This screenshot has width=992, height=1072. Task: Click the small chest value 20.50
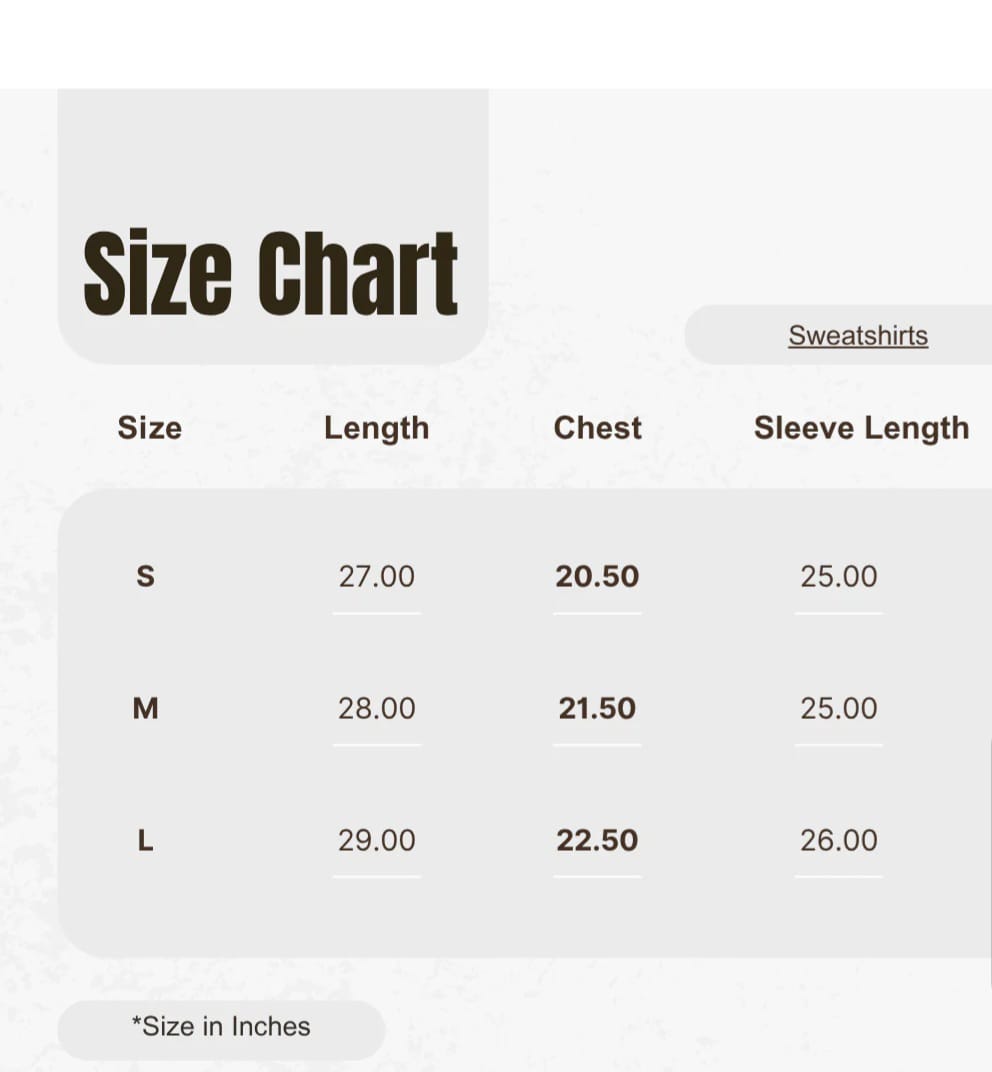pyautogui.click(x=597, y=577)
